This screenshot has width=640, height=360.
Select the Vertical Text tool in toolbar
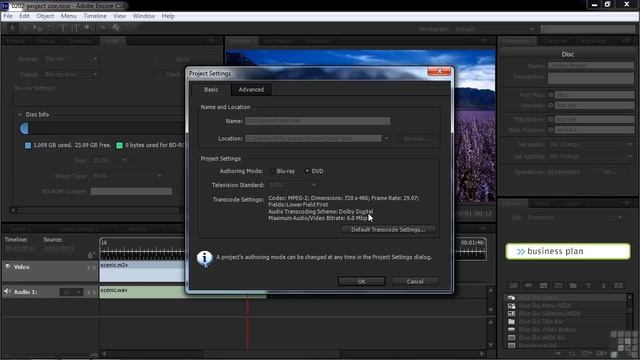[75, 28]
